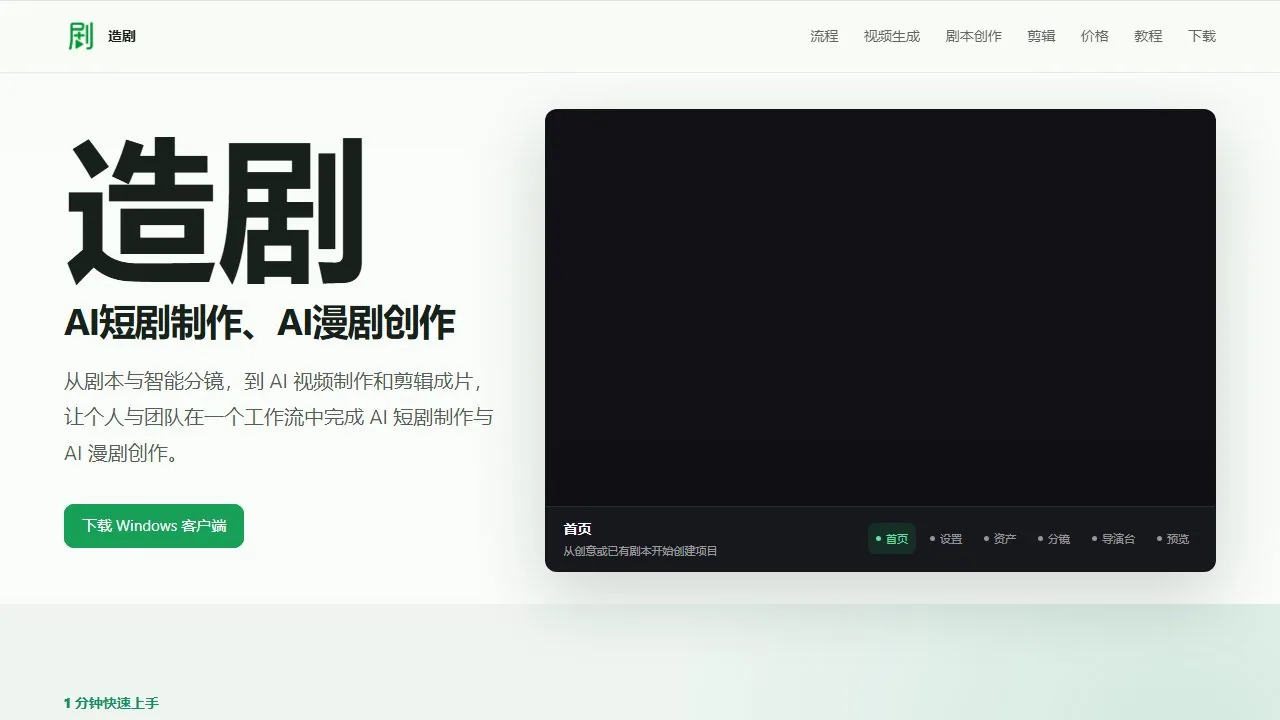Open the 流程 navigation link
This screenshot has width=1280, height=720.
click(x=824, y=36)
